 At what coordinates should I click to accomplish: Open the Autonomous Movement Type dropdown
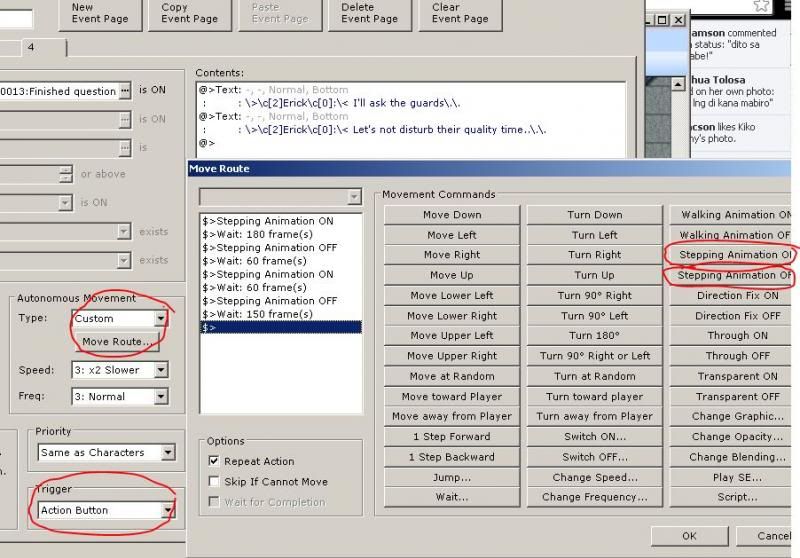161,319
